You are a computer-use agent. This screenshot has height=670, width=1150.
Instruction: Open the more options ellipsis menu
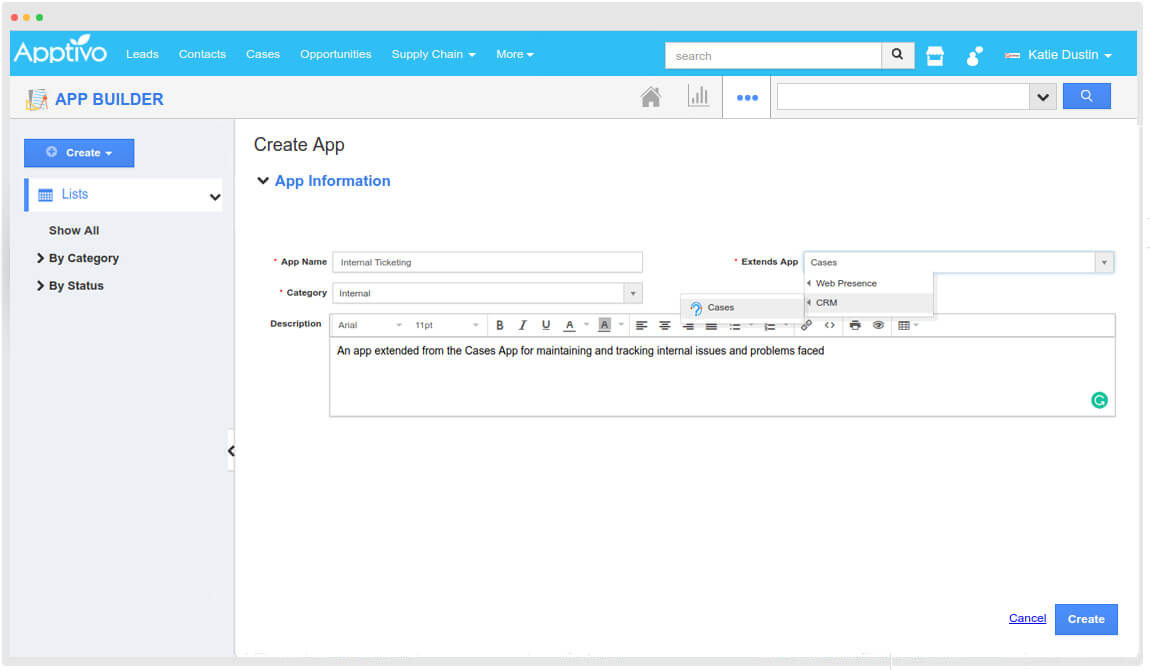point(746,96)
